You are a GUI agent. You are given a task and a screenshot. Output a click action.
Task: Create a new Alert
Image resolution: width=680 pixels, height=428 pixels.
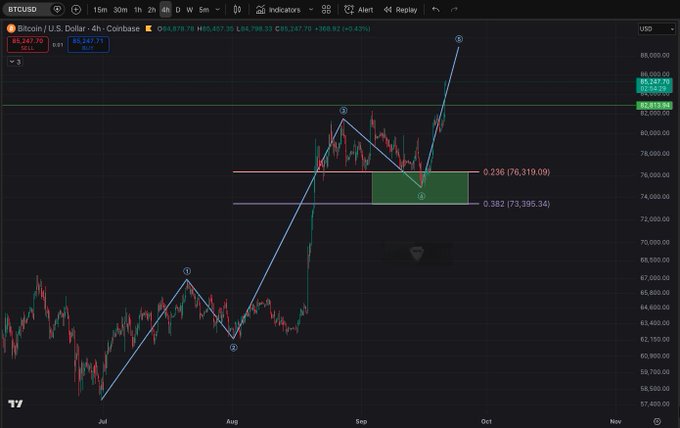point(359,10)
